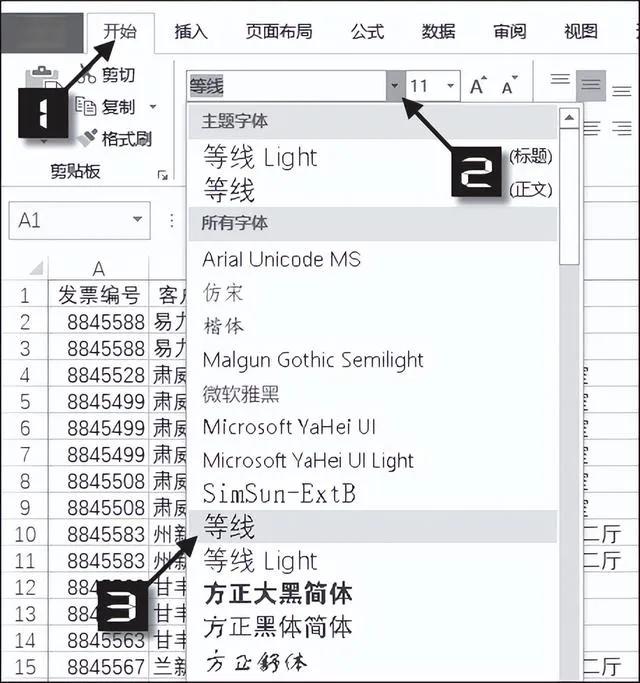Select Arial Unicode MS font
Image resolution: width=640 pixels, height=683 pixels.
pyautogui.click(x=372, y=260)
